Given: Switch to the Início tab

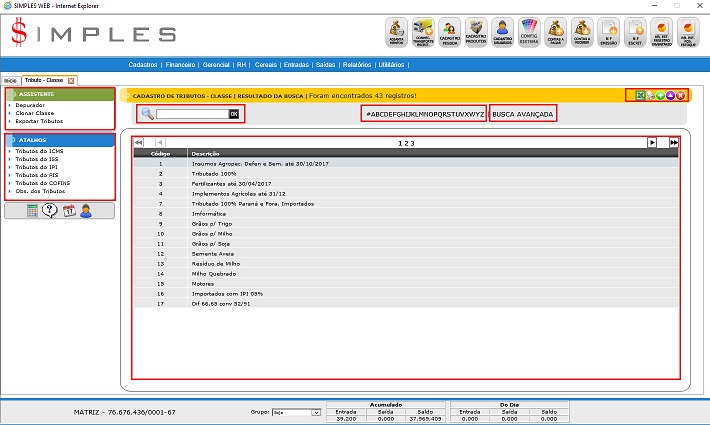Looking at the screenshot, I should 11,80.
